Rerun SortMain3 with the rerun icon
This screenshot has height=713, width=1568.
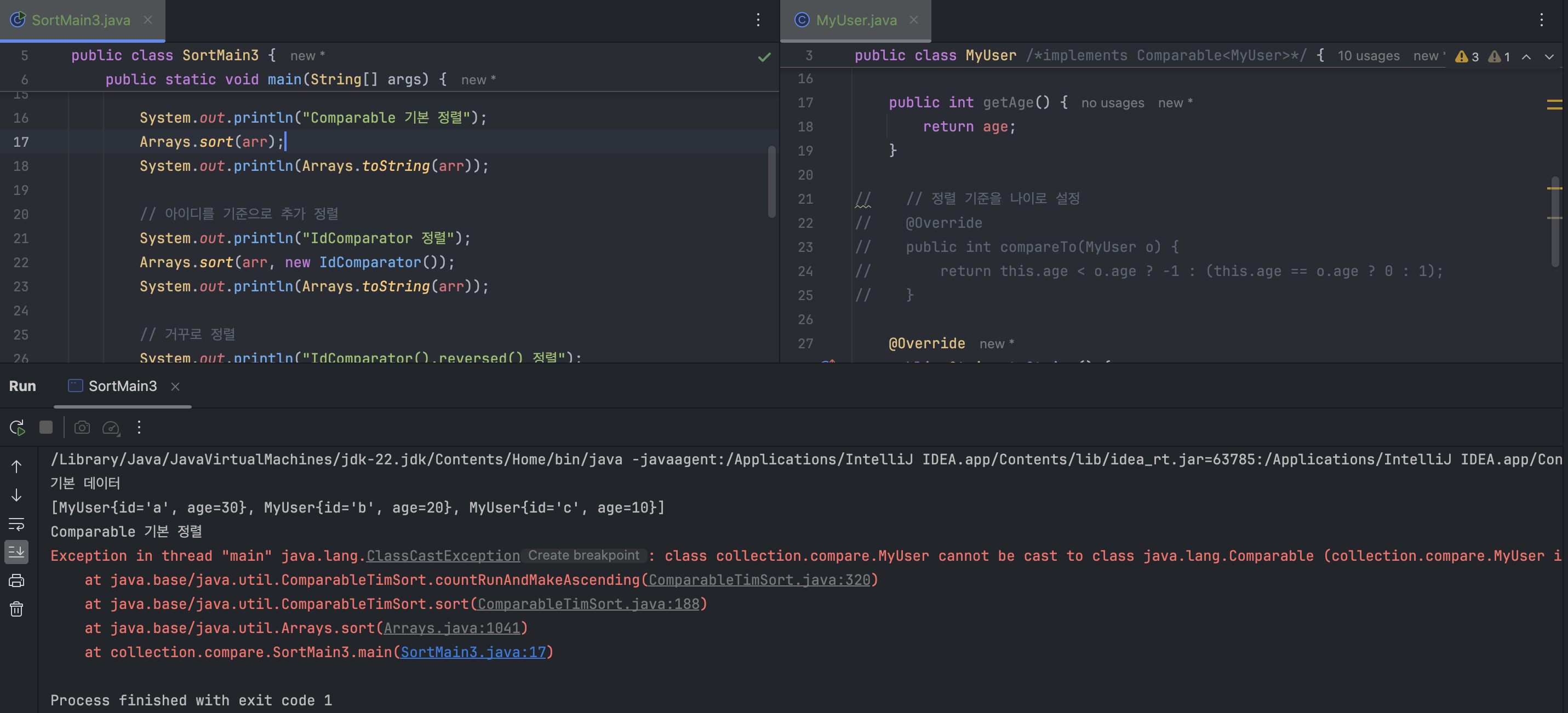(17, 428)
